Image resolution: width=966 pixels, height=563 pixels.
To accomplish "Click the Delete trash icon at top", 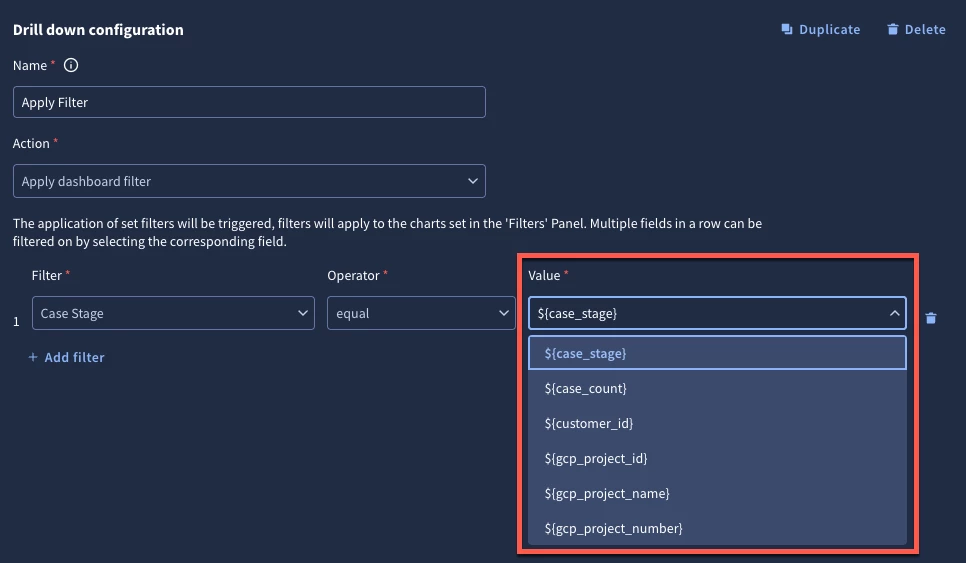I will click(893, 29).
